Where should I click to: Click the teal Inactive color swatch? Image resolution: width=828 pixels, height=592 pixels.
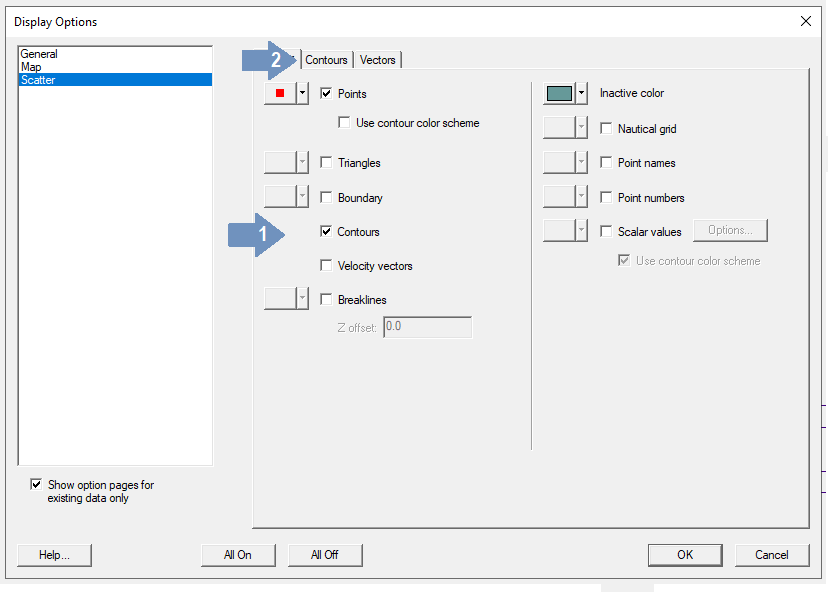tap(559, 93)
